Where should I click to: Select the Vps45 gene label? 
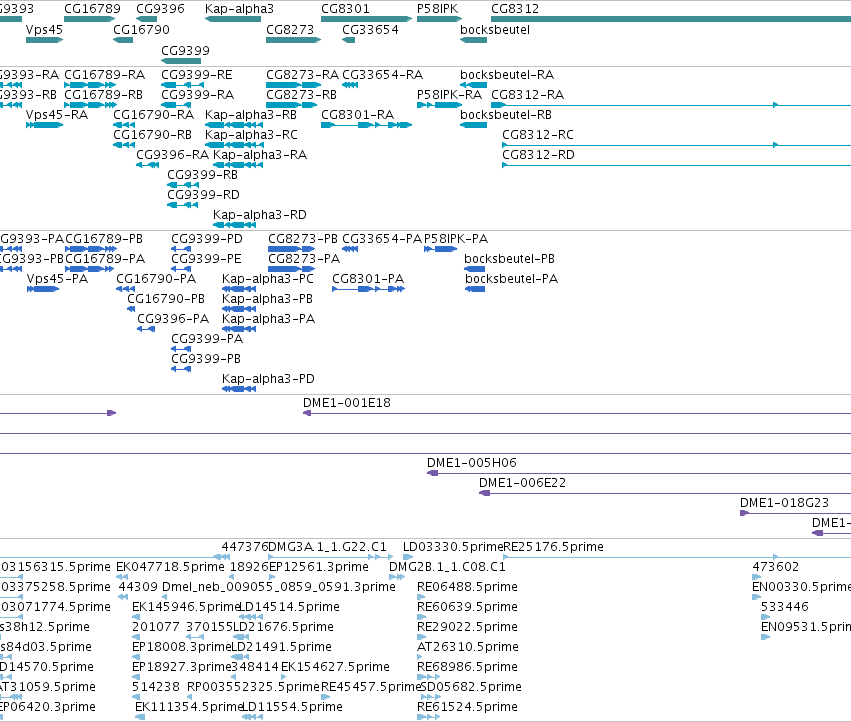click(45, 29)
